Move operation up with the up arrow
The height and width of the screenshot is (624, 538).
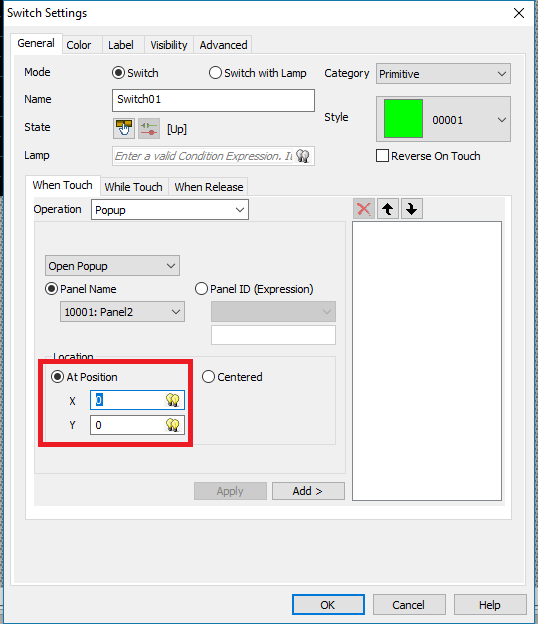tap(388, 209)
